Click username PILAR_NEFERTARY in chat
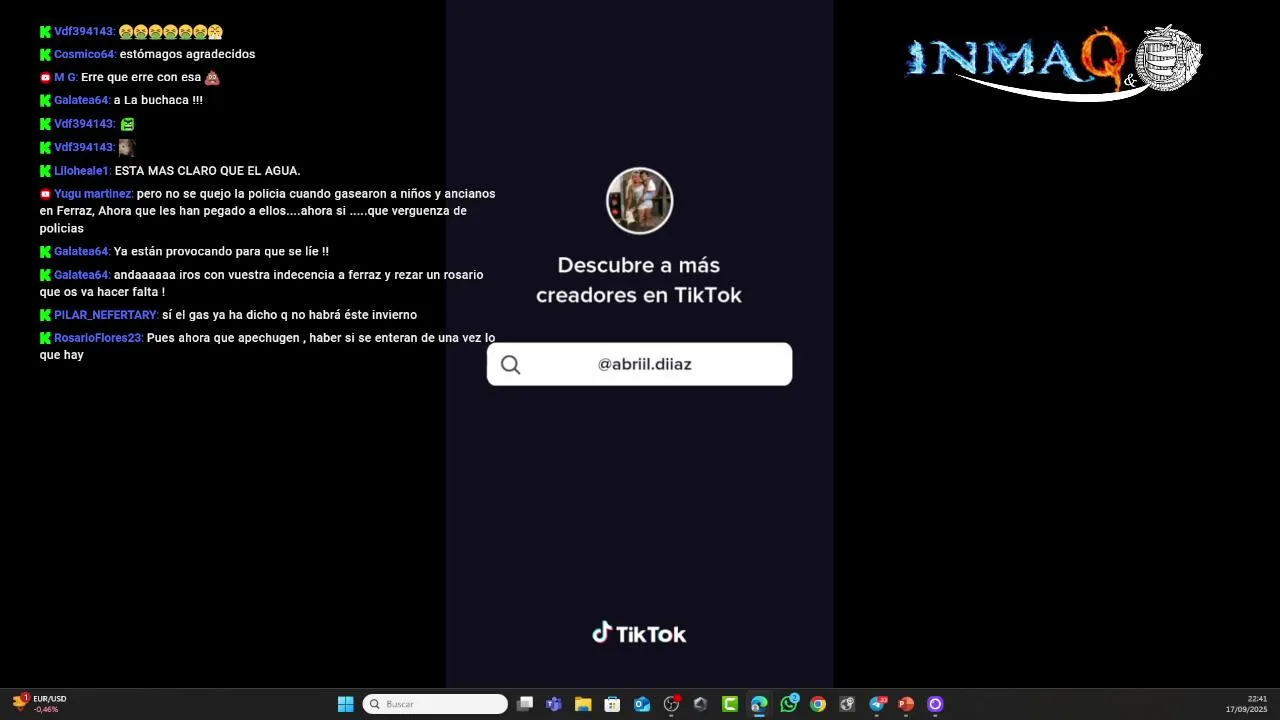 pos(106,315)
